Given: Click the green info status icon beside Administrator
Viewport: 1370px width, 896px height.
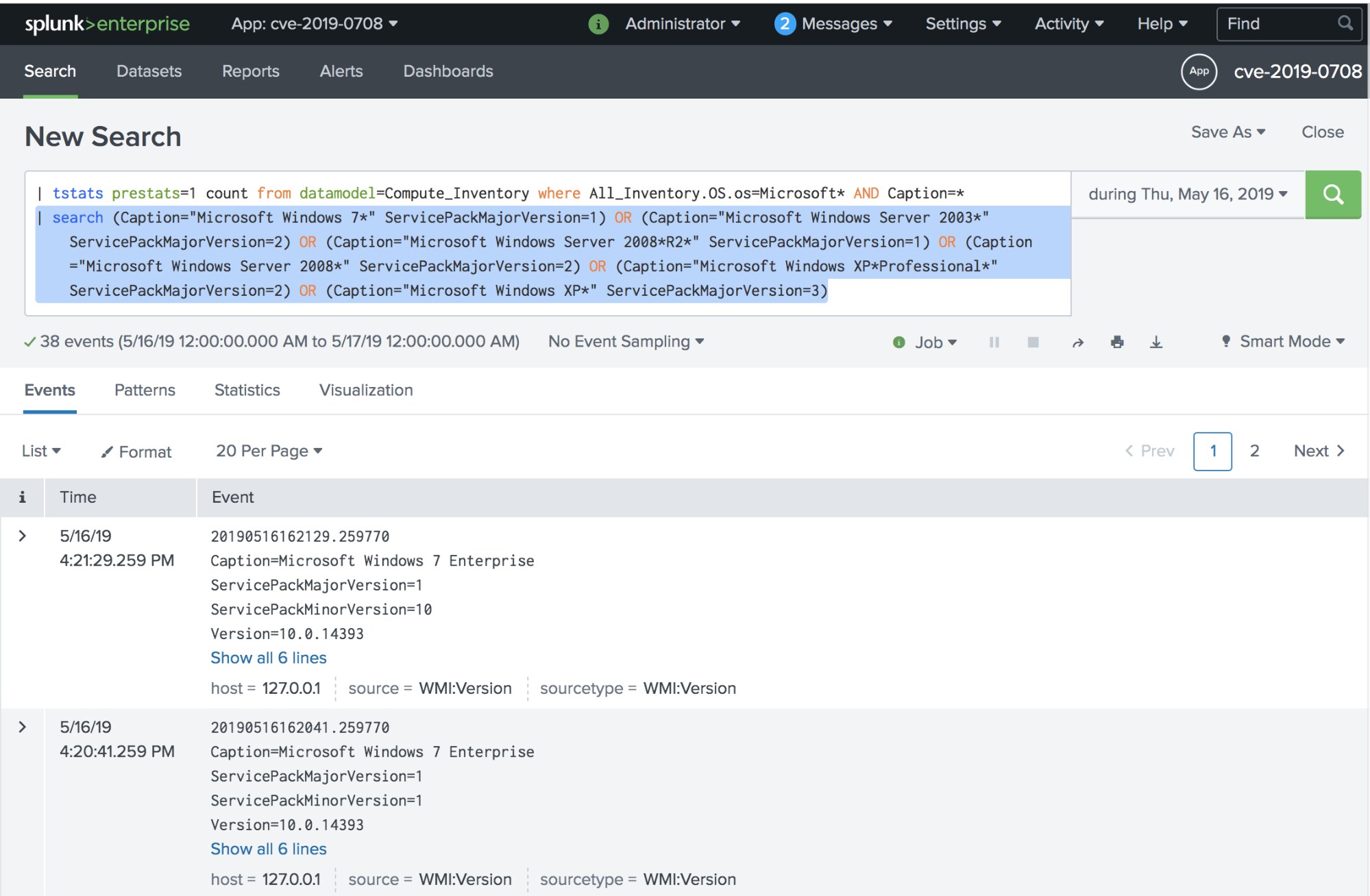Looking at the screenshot, I should coord(598,24).
